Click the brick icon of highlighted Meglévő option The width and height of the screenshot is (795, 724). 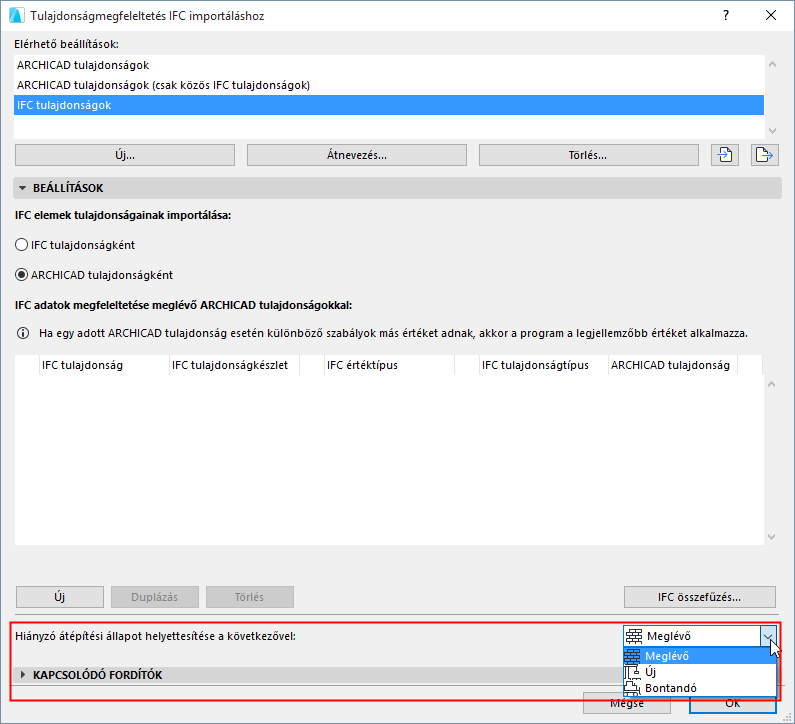click(x=632, y=656)
